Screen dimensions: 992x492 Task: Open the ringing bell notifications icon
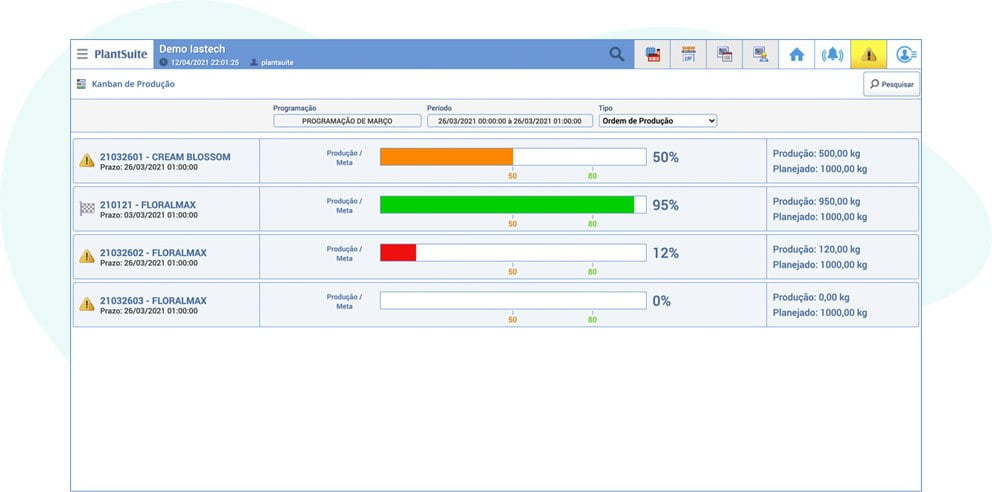[x=833, y=54]
